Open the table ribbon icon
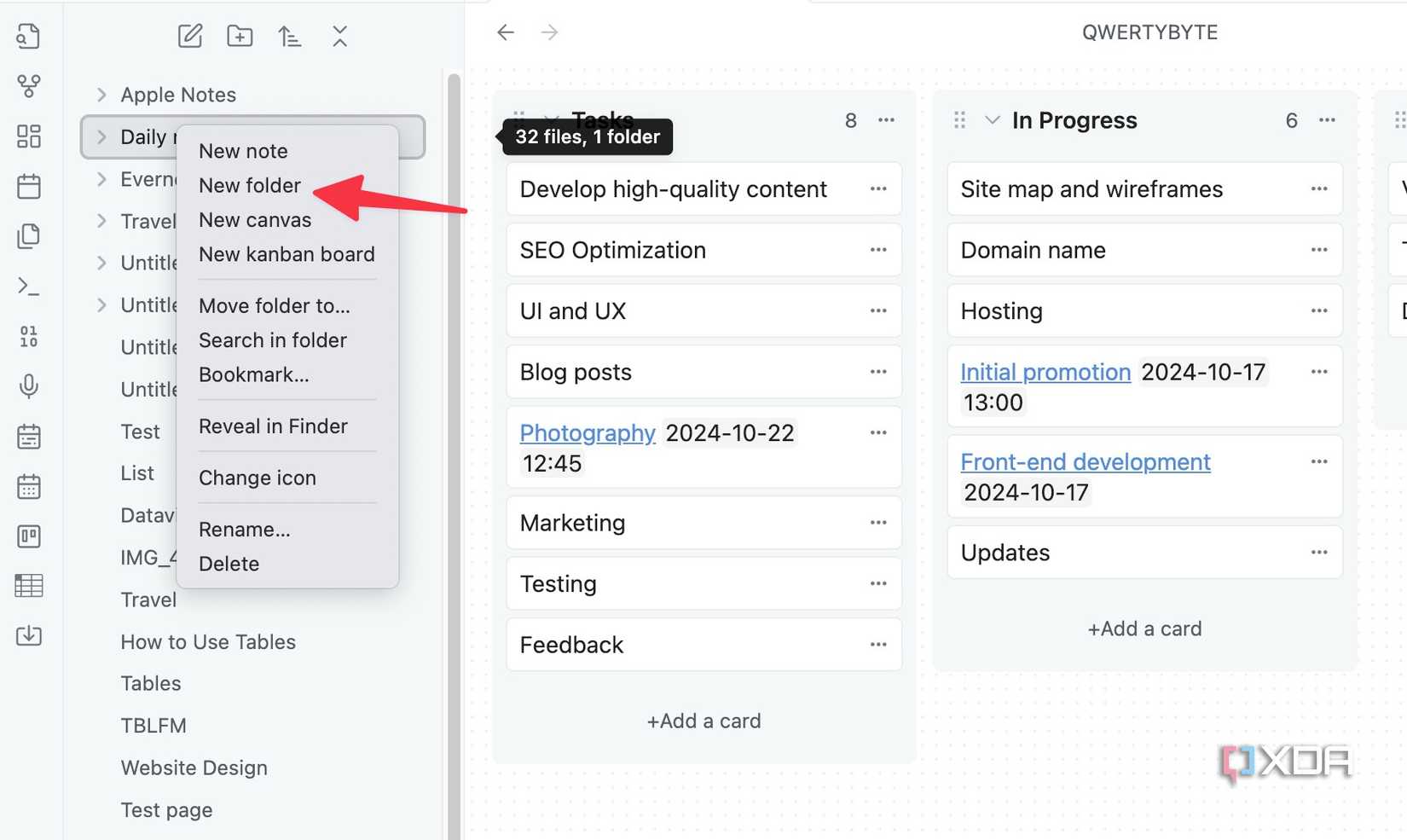The width and height of the screenshot is (1407, 840). tap(28, 585)
